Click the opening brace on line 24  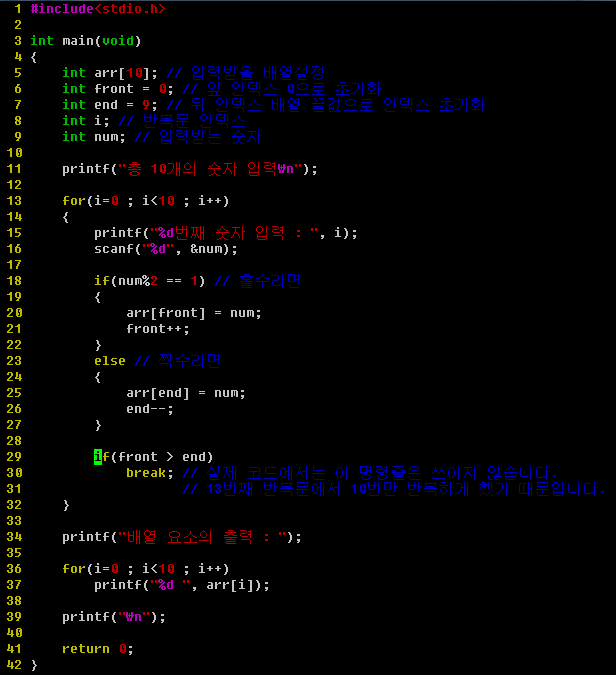(x=98, y=377)
